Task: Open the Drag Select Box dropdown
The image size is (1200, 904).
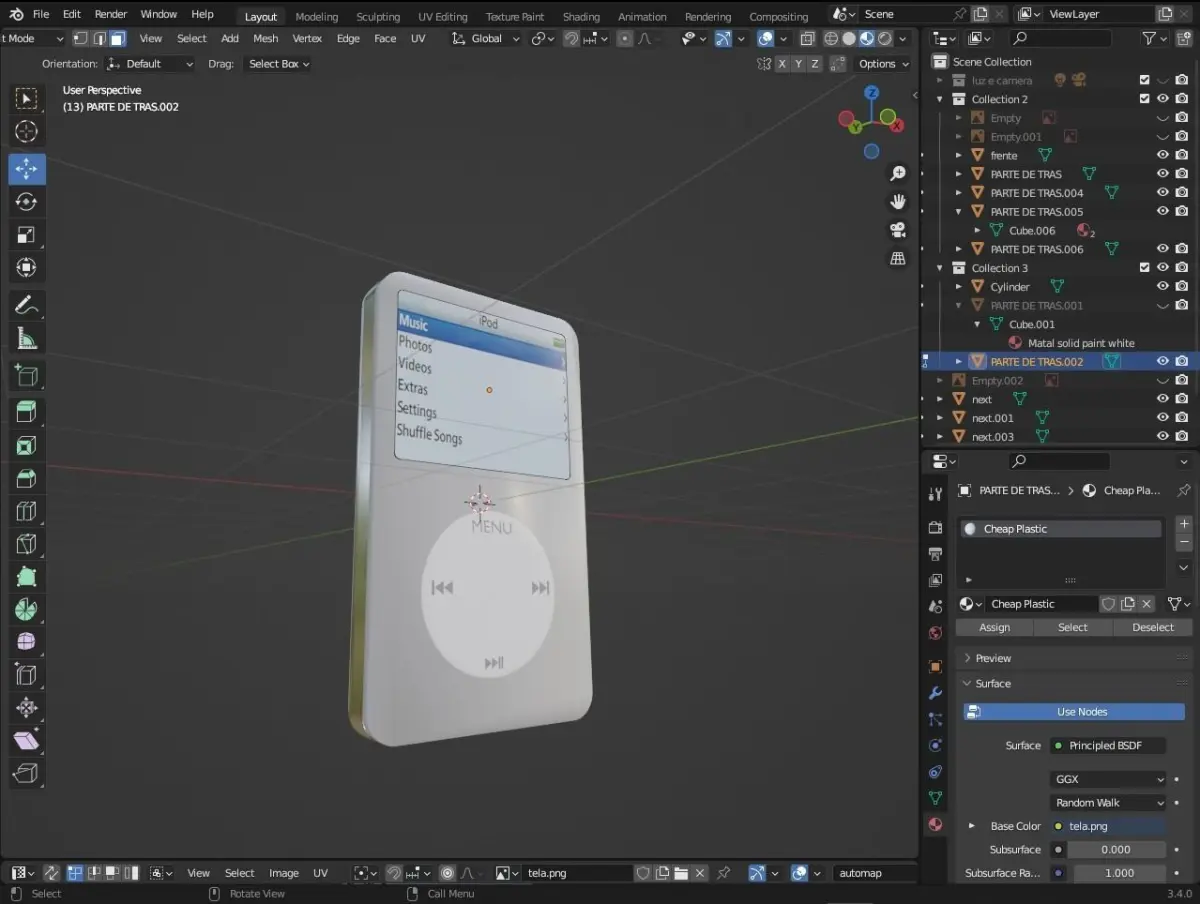Action: [278, 63]
